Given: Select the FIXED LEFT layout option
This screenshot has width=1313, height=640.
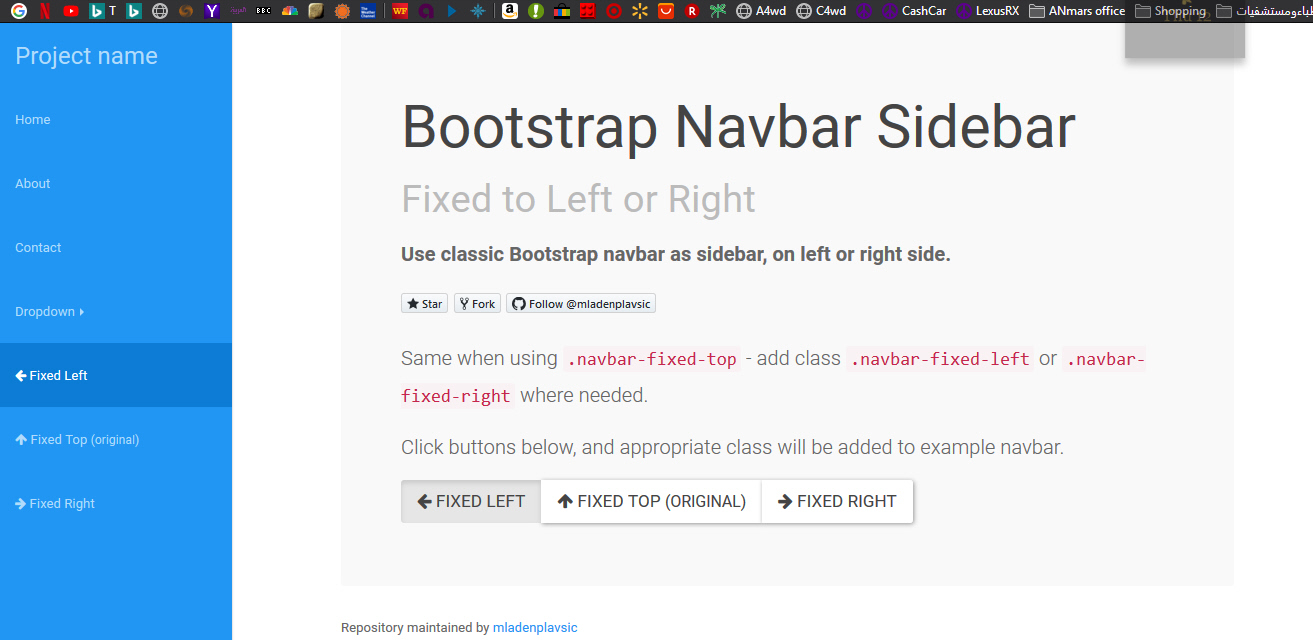Looking at the screenshot, I should pyautogui.click(x=470, y=501).
